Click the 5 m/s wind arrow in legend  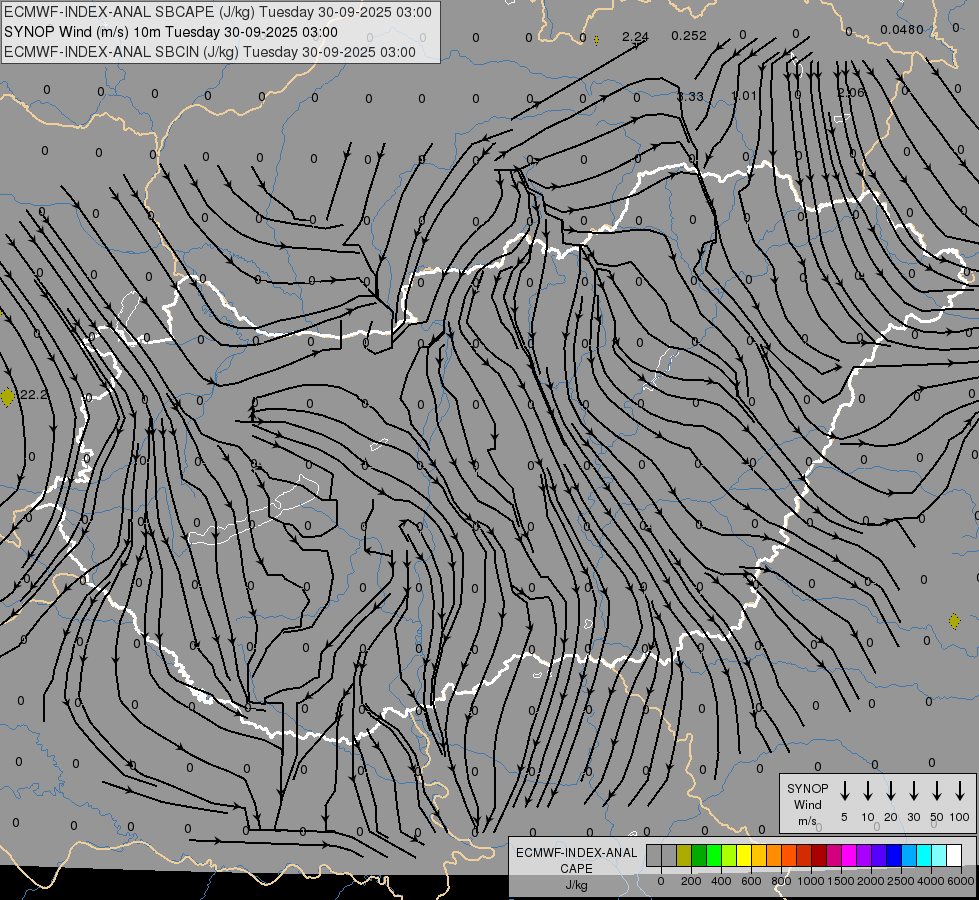tap(845, 791)
